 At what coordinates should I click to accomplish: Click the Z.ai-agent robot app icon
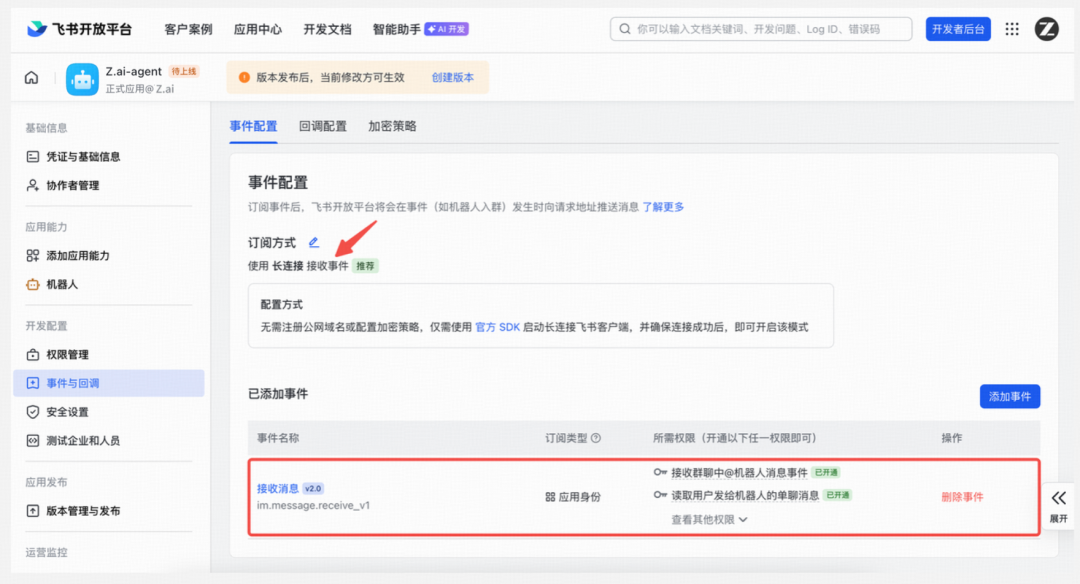(82, 79)
